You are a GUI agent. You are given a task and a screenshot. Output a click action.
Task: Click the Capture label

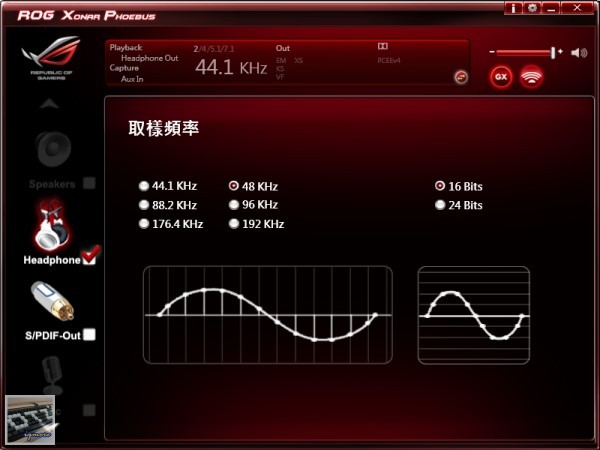coord(124,68)
